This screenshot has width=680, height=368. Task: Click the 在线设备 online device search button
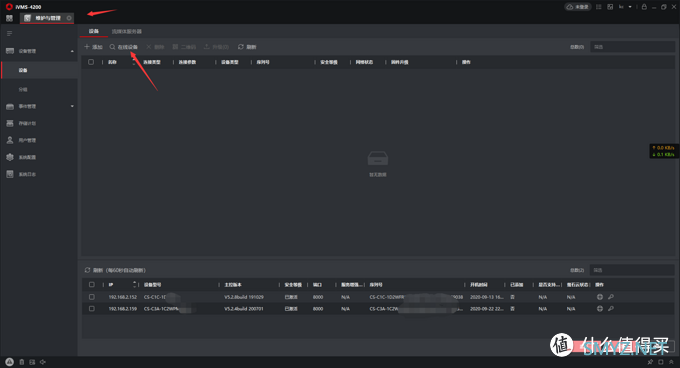click(x=124, y=47)
